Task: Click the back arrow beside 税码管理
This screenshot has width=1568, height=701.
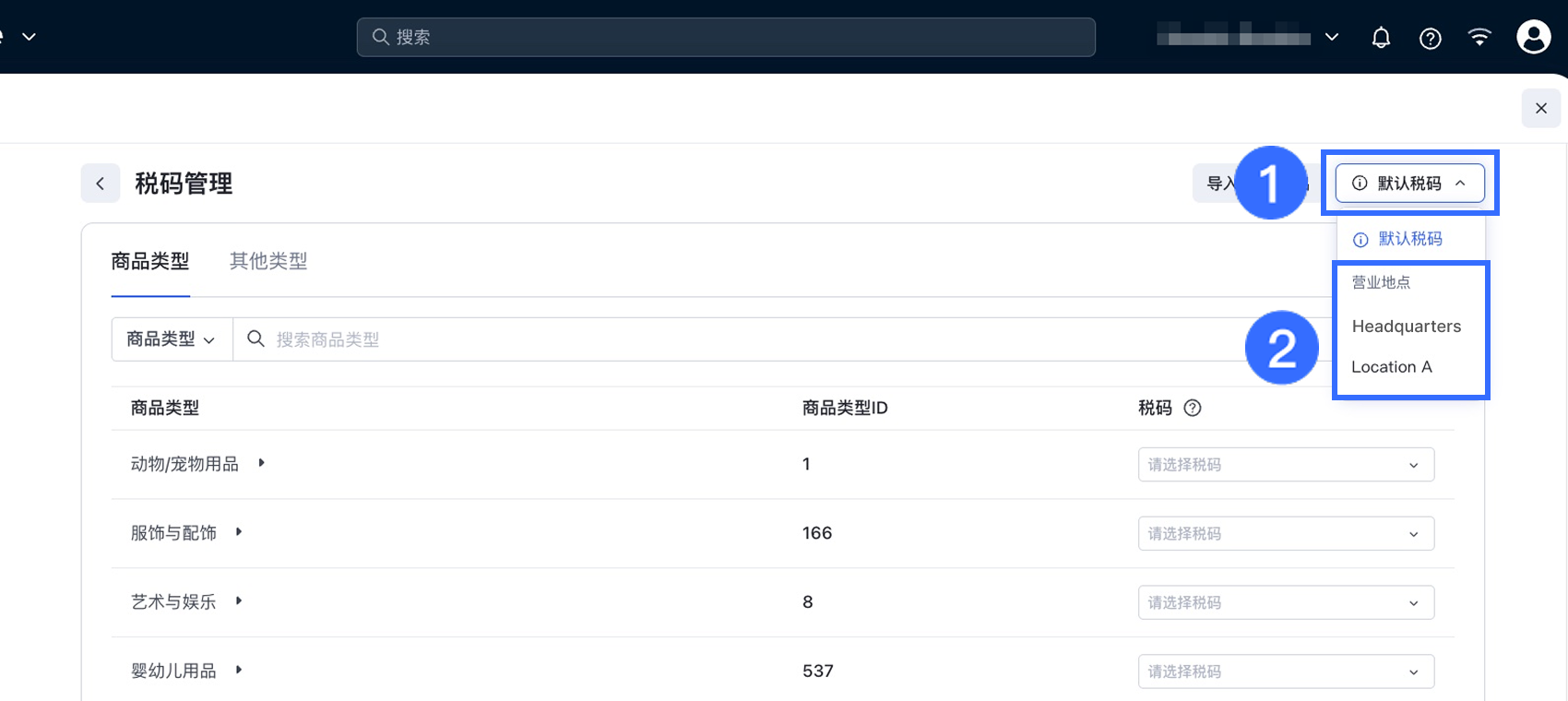Action: [101, 184]
